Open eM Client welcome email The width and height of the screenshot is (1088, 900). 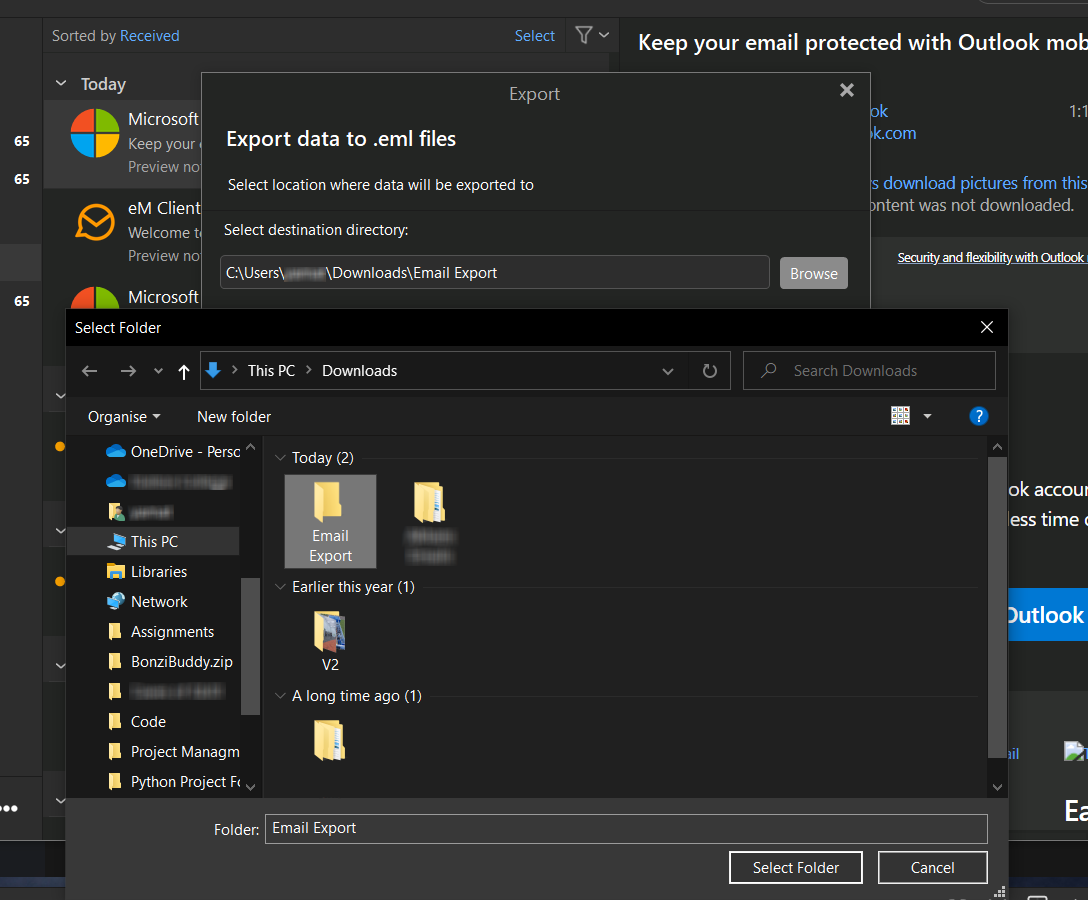(x=123, y=232)
